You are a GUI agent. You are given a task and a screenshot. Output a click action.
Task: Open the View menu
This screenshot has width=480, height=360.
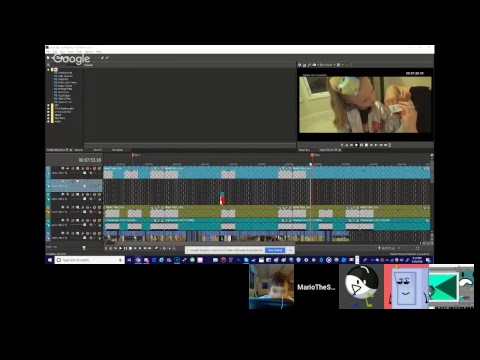tap(62, 52)
